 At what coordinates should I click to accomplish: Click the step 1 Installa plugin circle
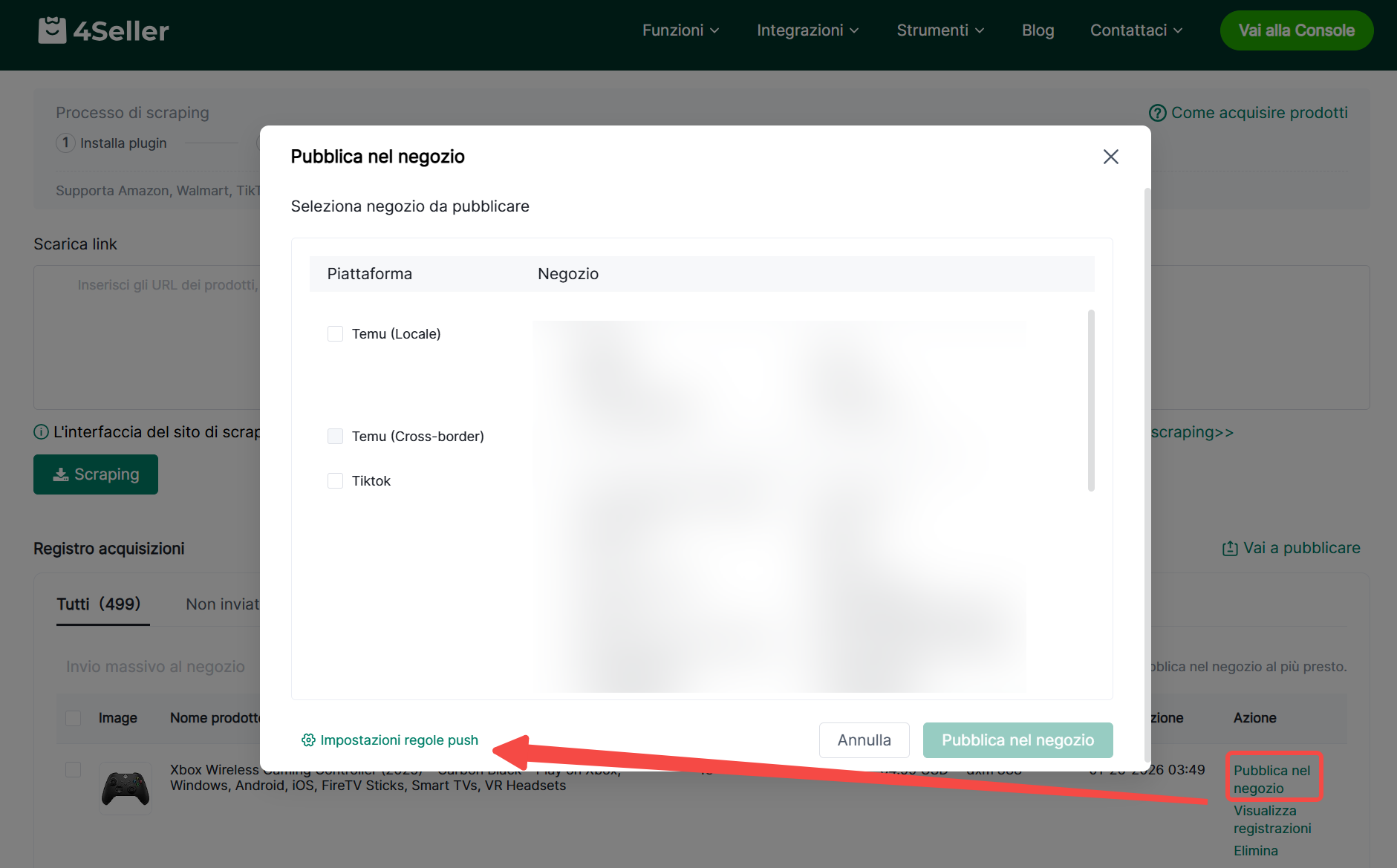pyautogui.click(x=65, y=143)
